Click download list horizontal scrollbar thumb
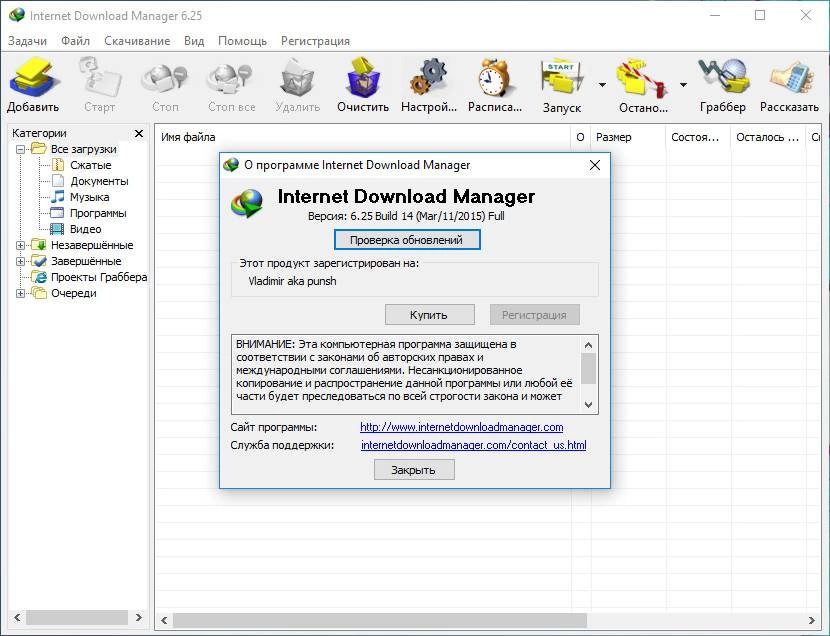Image resolution: width=830 pixels, height=636 pixels. pyautogui.click(x=380, y=620)
